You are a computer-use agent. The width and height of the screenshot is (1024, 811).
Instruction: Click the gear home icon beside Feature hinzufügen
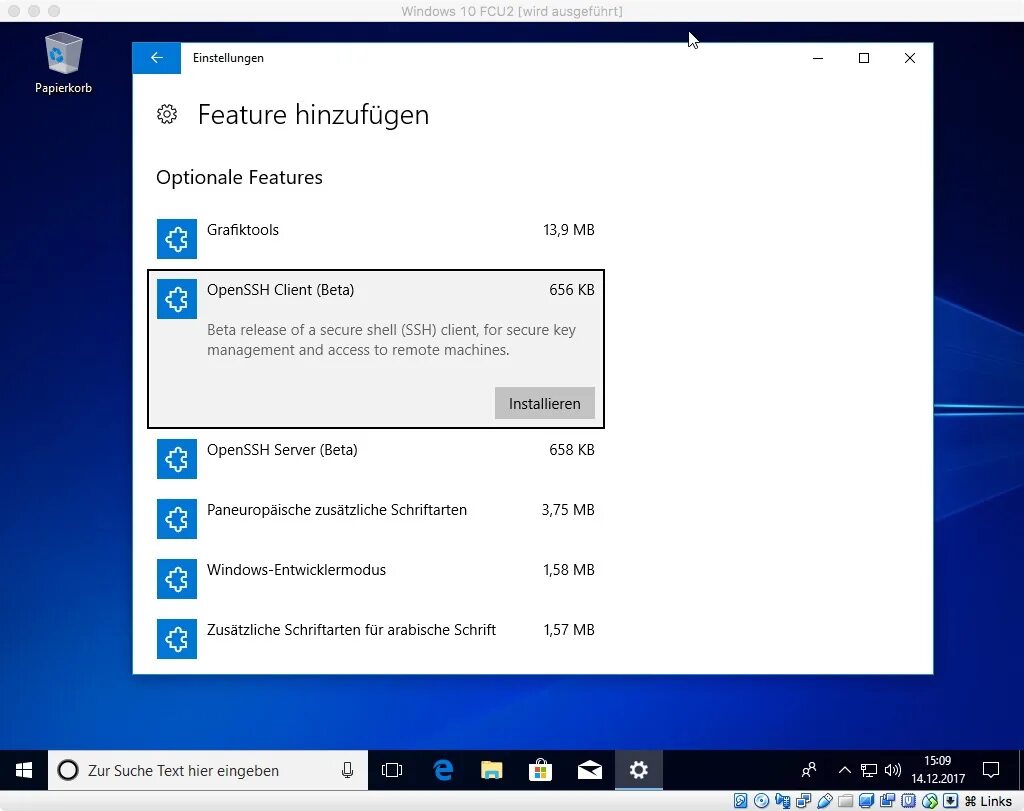167,114
